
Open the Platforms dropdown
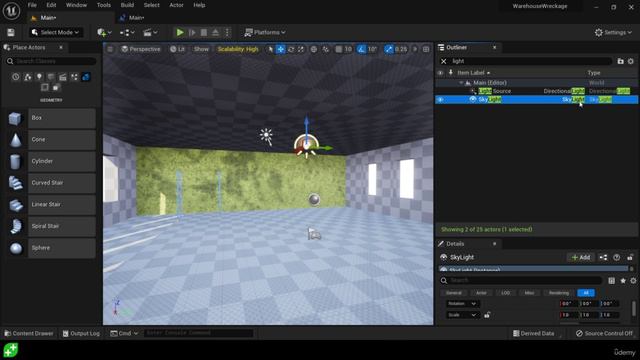[264, 33]
